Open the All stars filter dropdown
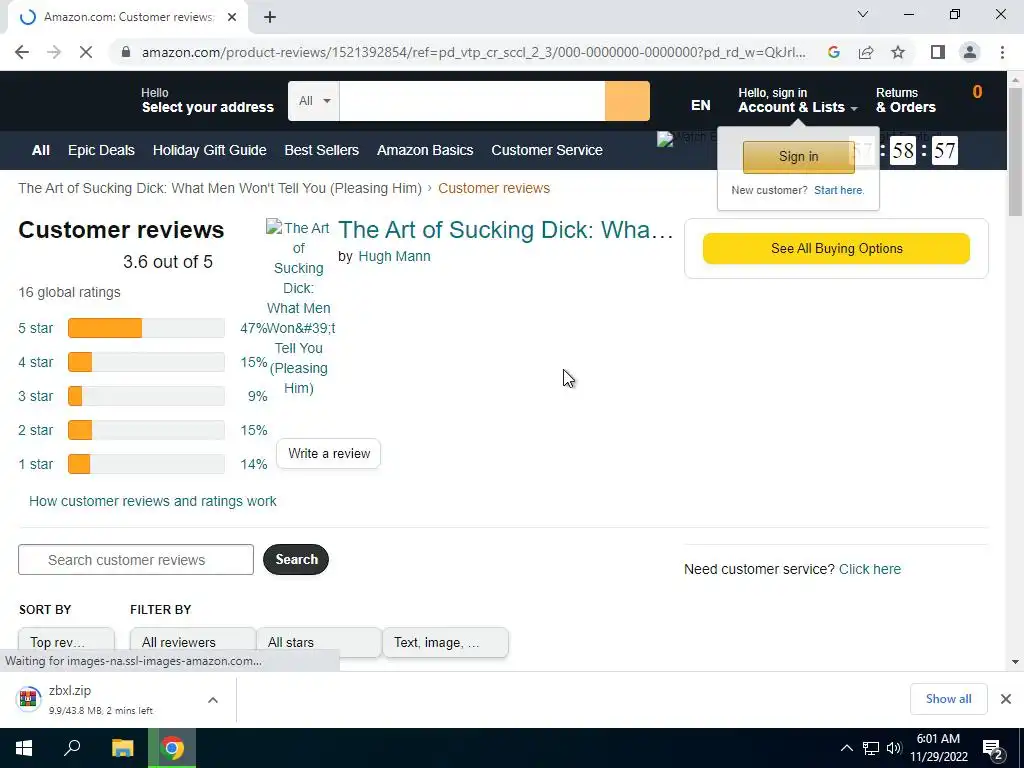Image resolution: width=1024 pixels, height=768 pixels. pos(319,642)
